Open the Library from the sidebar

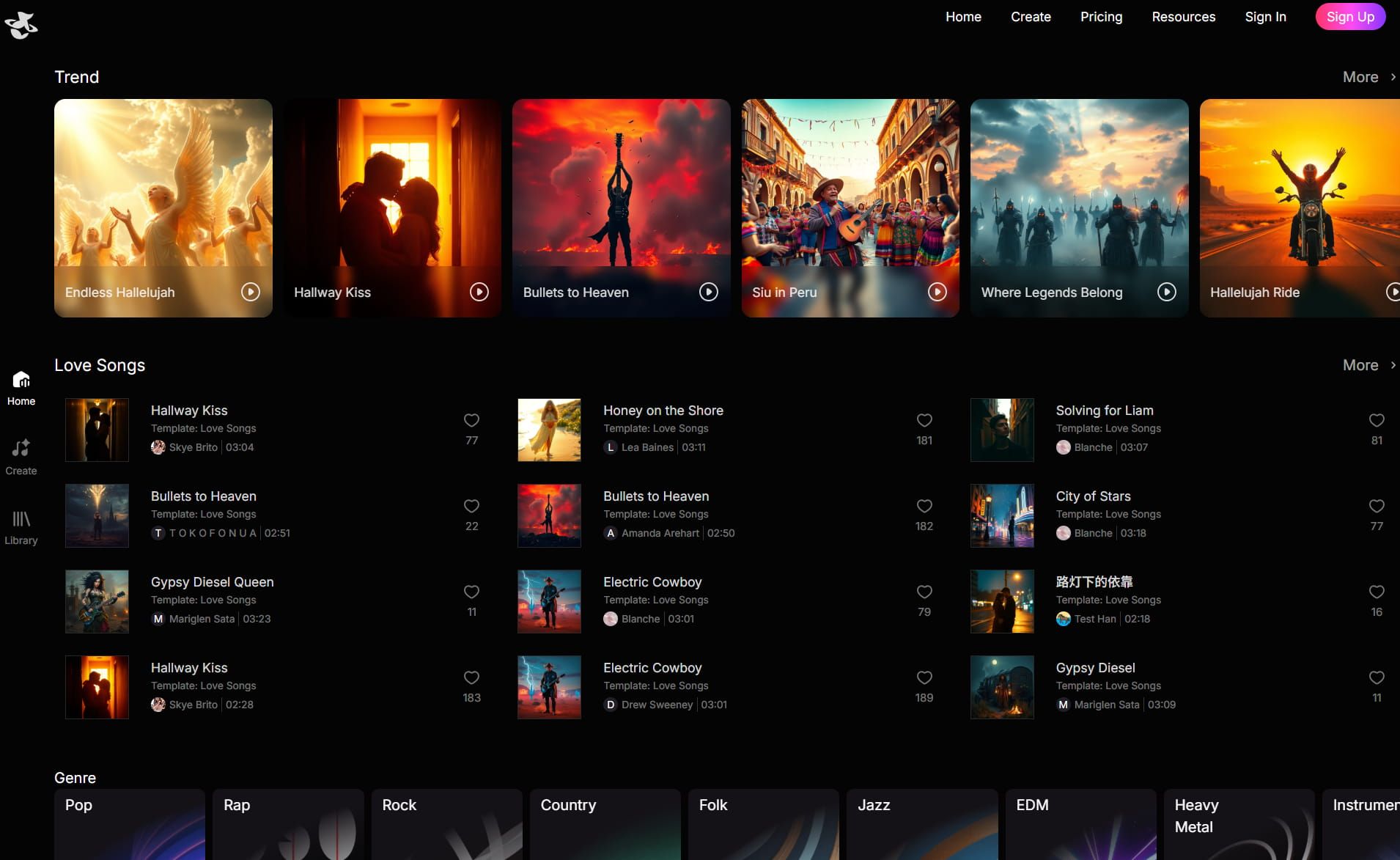[21, 527]
